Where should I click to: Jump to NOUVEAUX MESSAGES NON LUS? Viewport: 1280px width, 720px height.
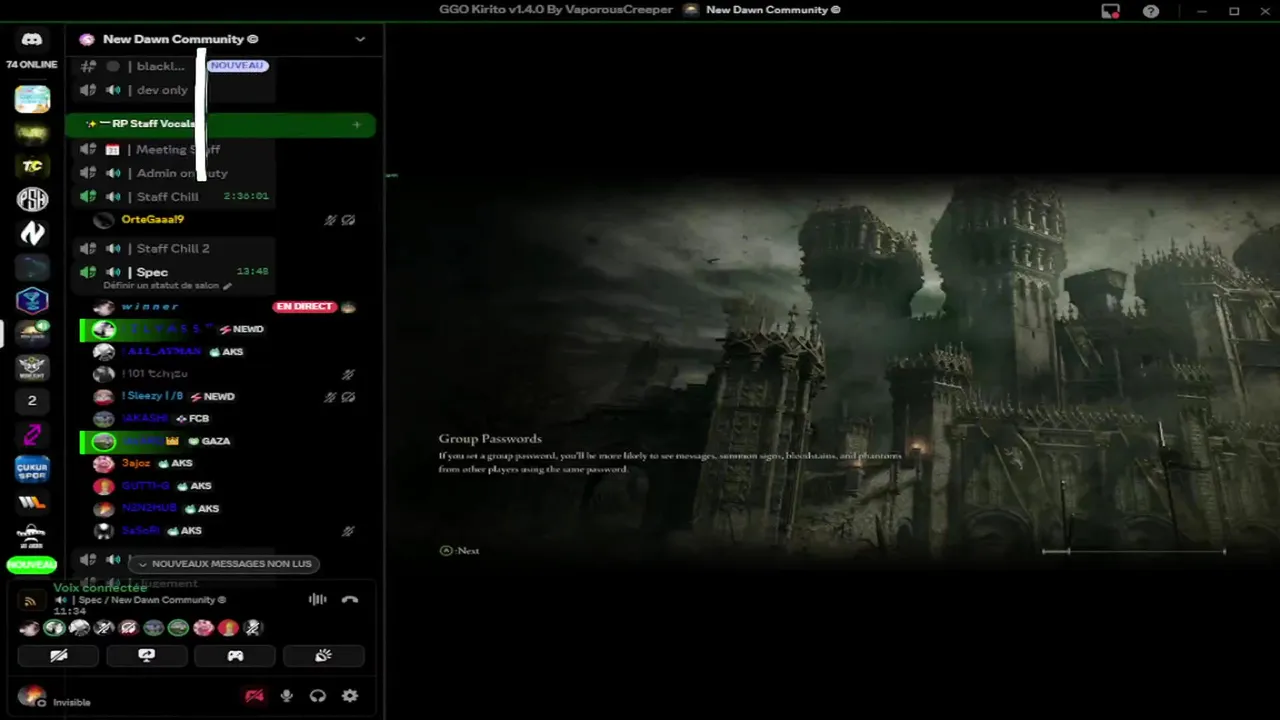tap(224, 564)
